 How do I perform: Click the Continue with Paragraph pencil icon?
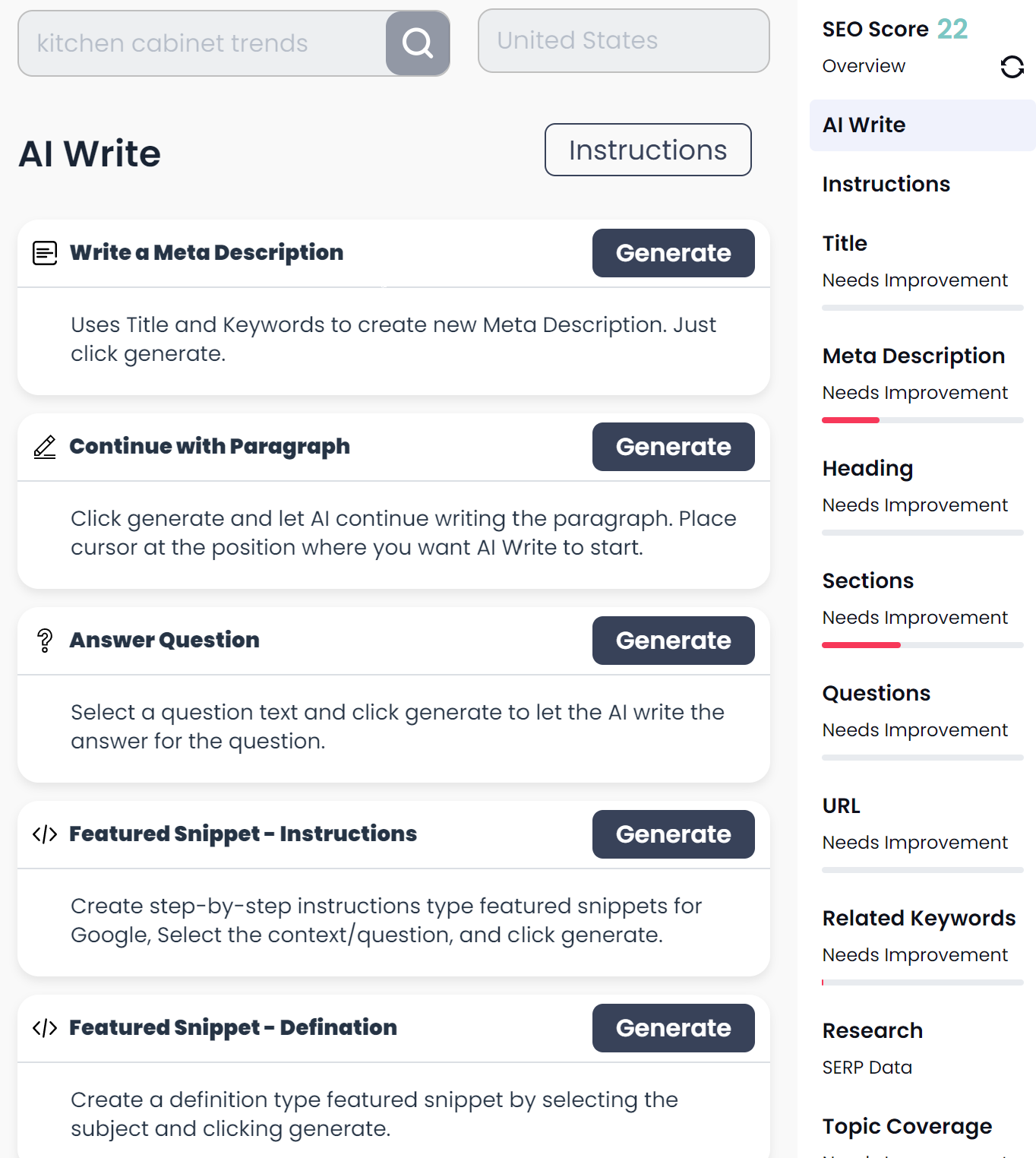tap(45, 447)
